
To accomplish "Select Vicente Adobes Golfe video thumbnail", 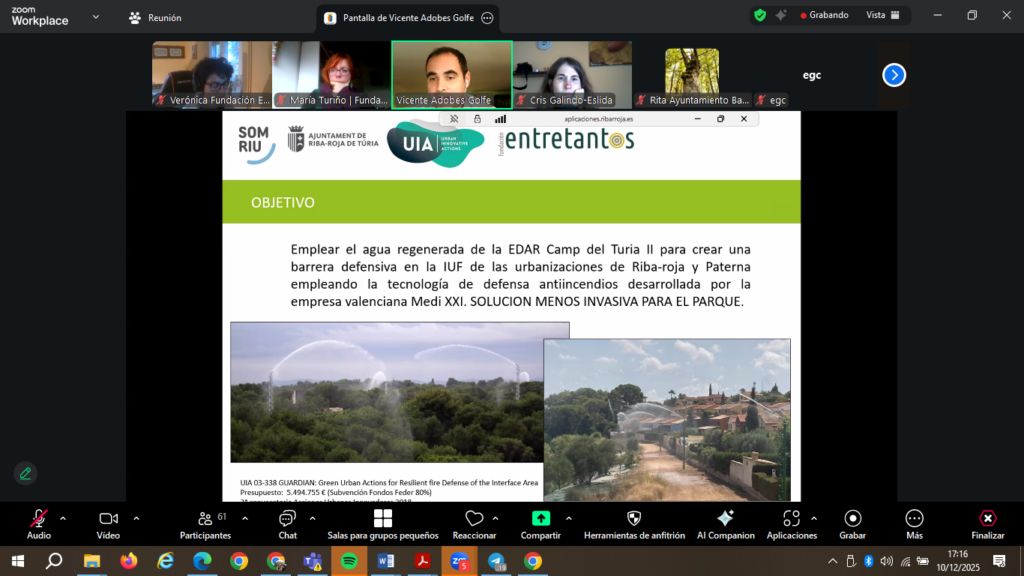I will (x=452, y=74).
